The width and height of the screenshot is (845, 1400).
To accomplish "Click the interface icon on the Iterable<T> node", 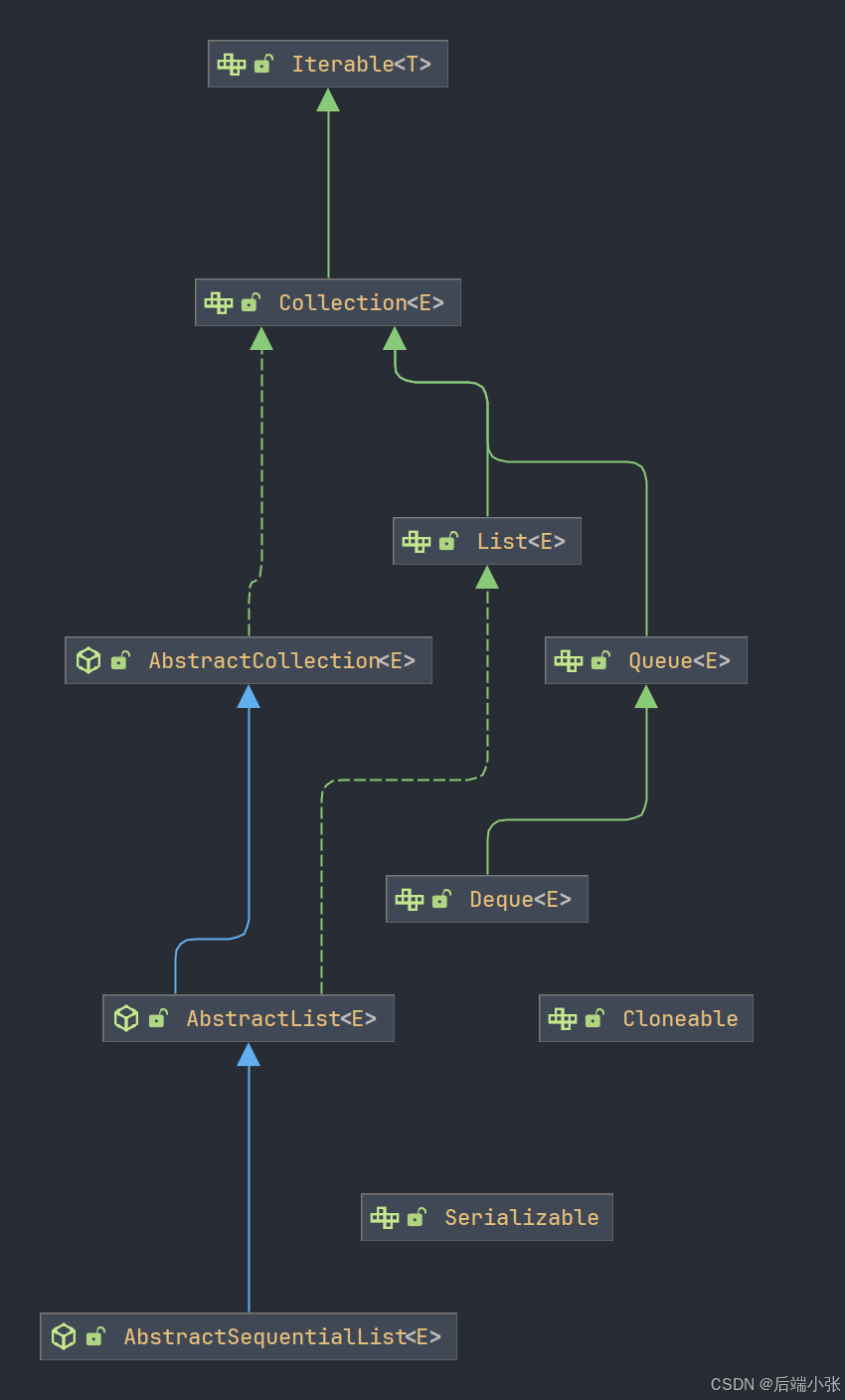I will (x=232, y=64).
